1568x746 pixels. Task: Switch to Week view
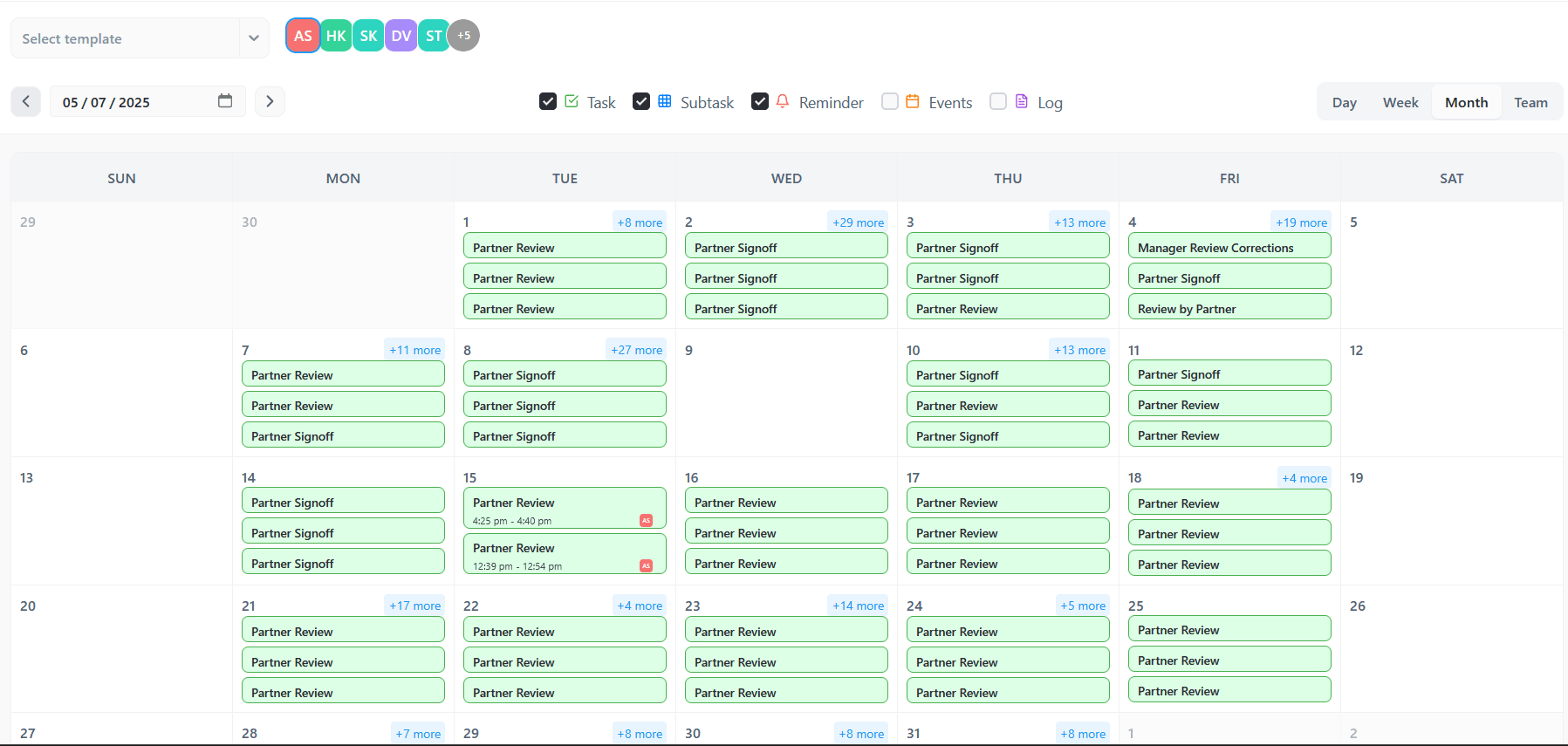tap(1400, 102)
